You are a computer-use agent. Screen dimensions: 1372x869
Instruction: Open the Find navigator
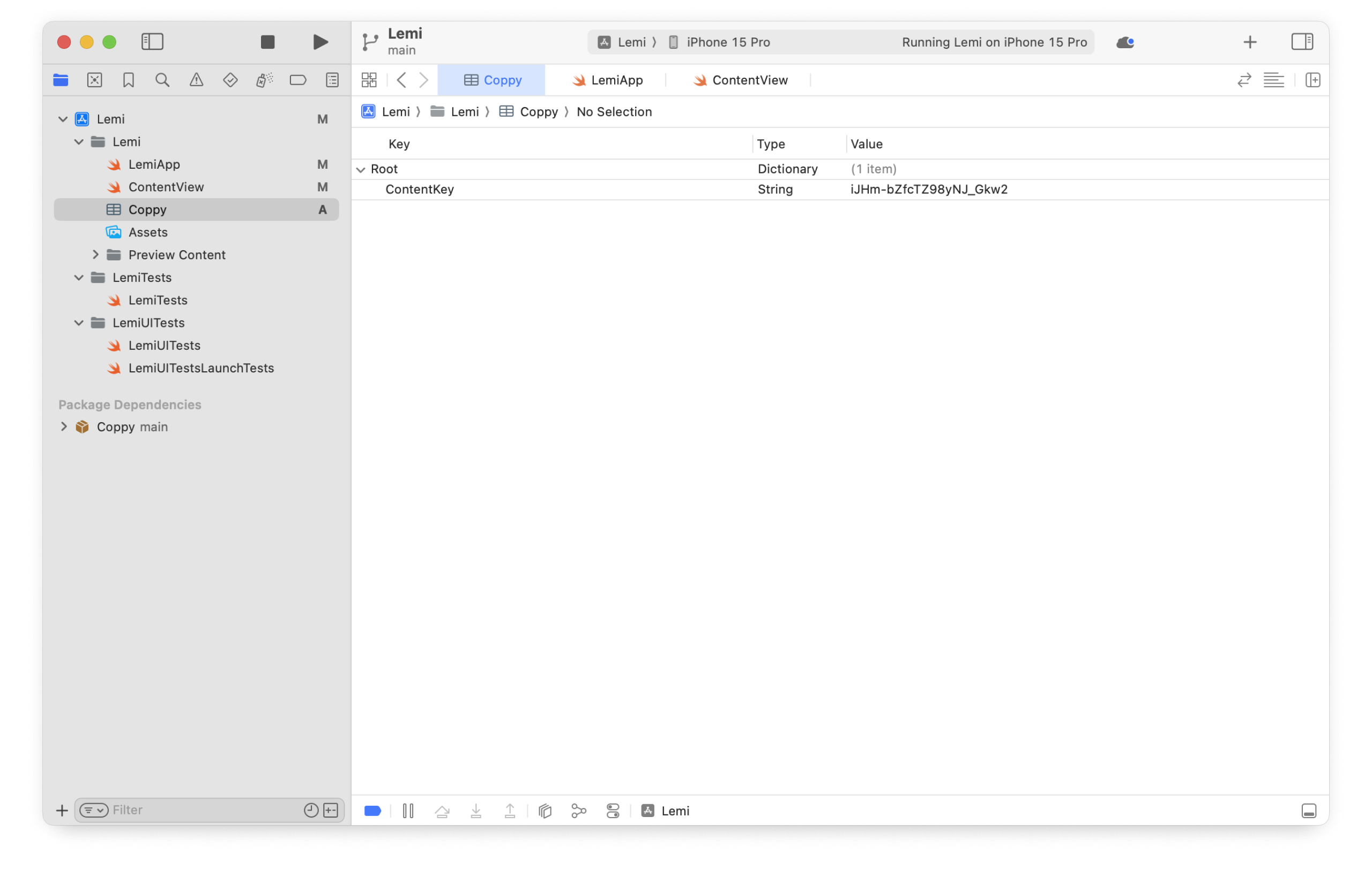[x=162, y=80]
